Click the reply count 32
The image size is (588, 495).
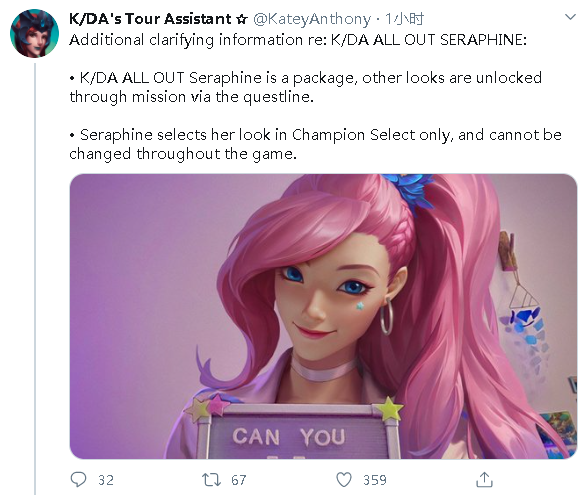coord(106,480)
